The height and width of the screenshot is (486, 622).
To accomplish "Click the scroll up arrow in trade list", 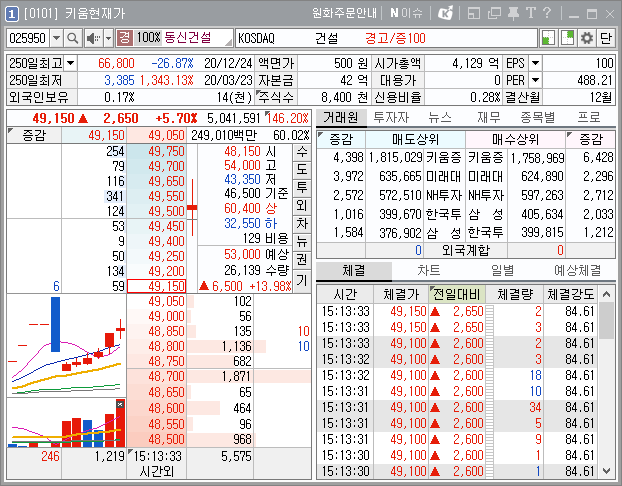I will click(606, 294).
